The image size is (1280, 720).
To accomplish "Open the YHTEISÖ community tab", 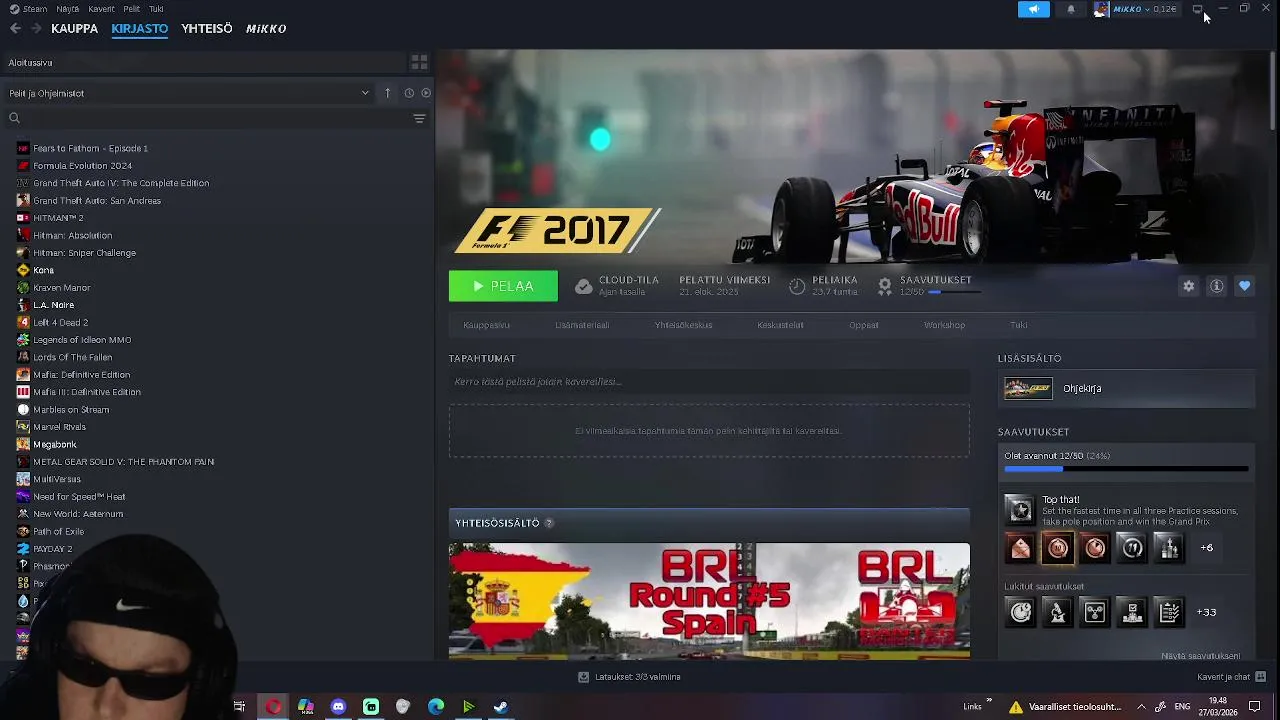I will (207, 28).
